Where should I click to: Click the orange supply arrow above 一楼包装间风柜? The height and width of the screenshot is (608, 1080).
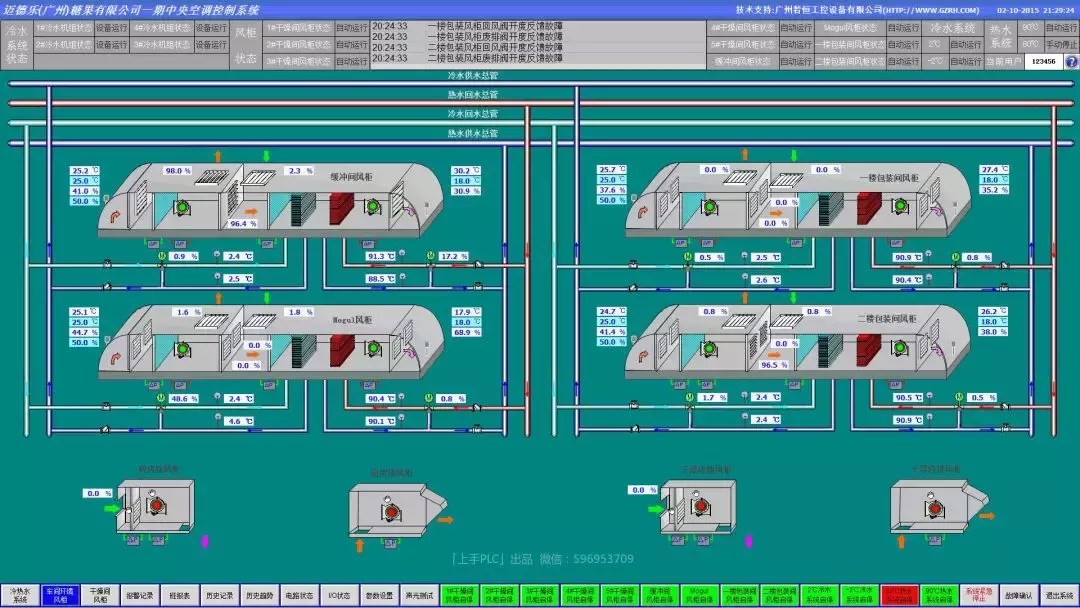pos(744,155)
